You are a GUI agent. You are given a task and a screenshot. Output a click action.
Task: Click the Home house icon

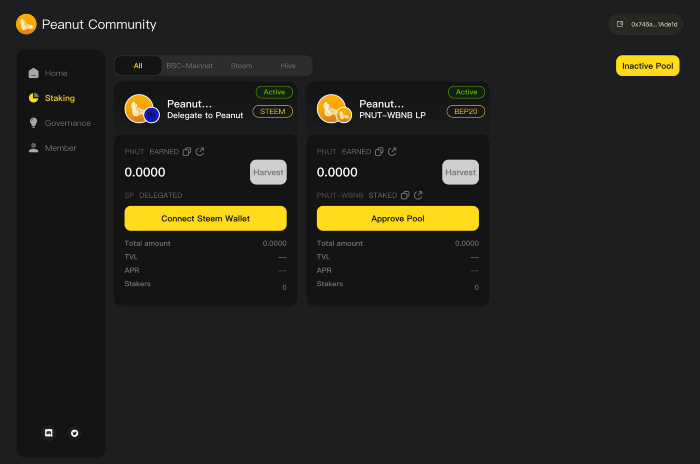click(33, 73)
